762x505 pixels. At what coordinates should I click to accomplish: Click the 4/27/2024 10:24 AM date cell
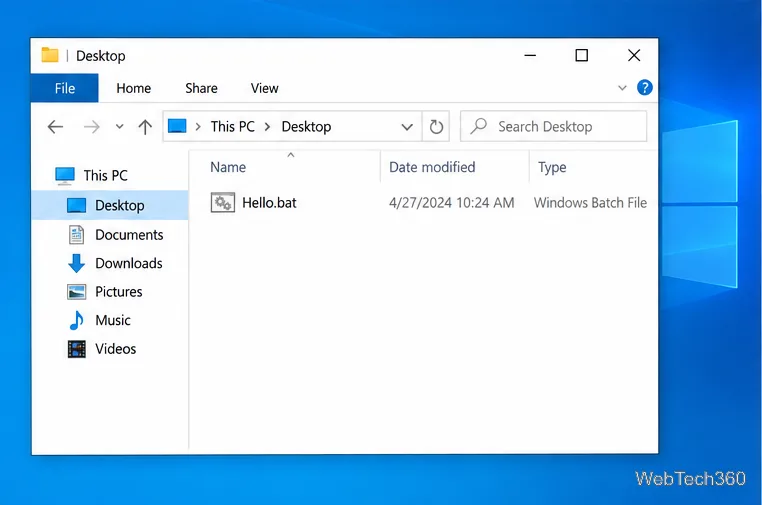(451, 203)
